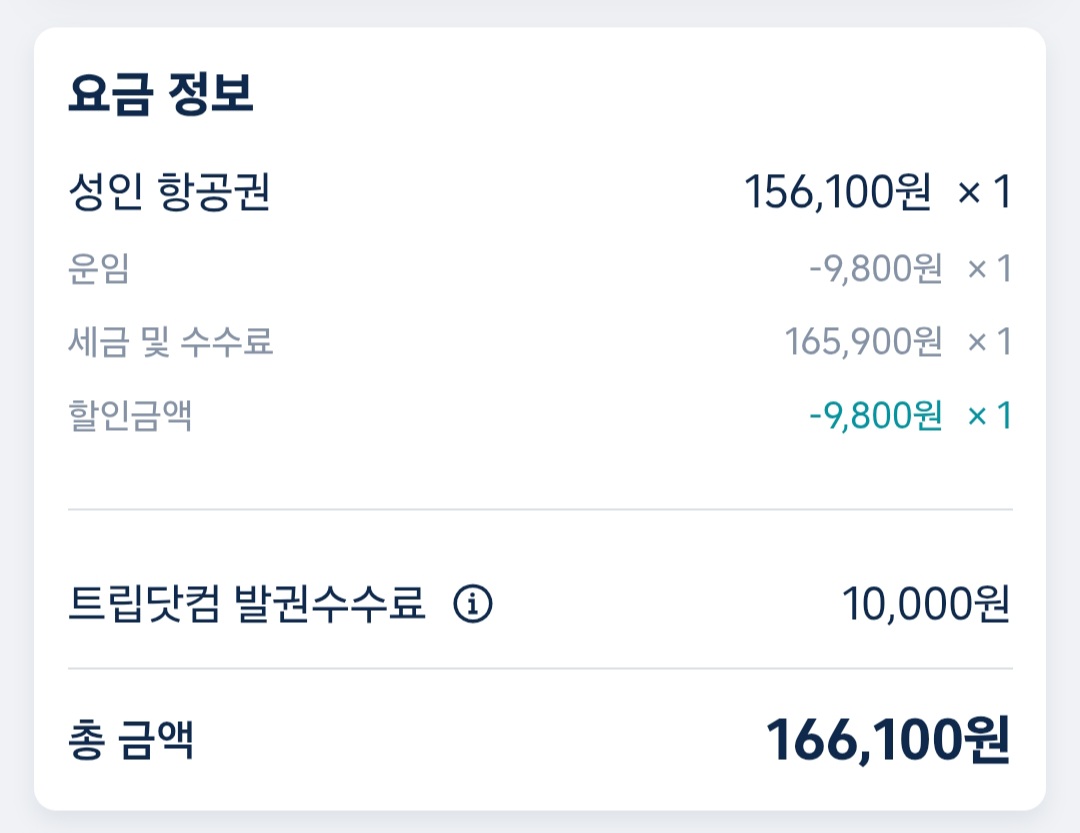1080x833 pixels.
Task: Click the 요금 정보 heading
Action: pyautogui.click(x=161, y=94)
